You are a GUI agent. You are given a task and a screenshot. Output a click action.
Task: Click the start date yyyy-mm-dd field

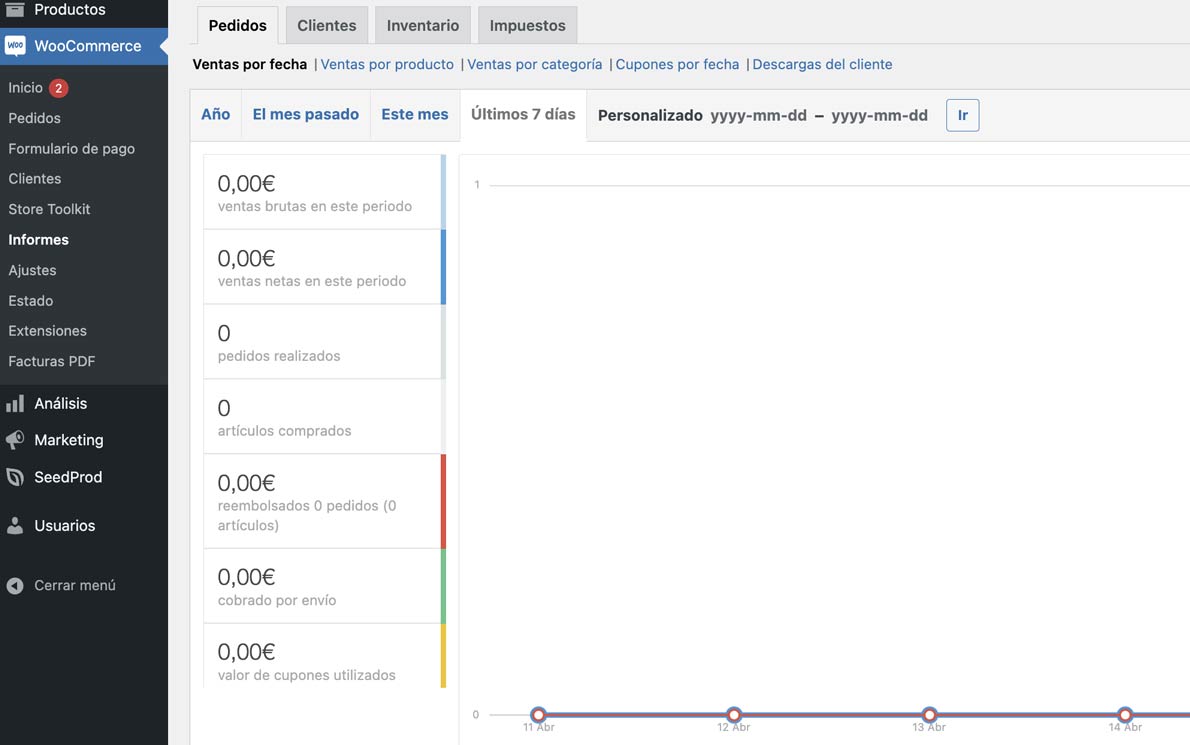point(758,116)
